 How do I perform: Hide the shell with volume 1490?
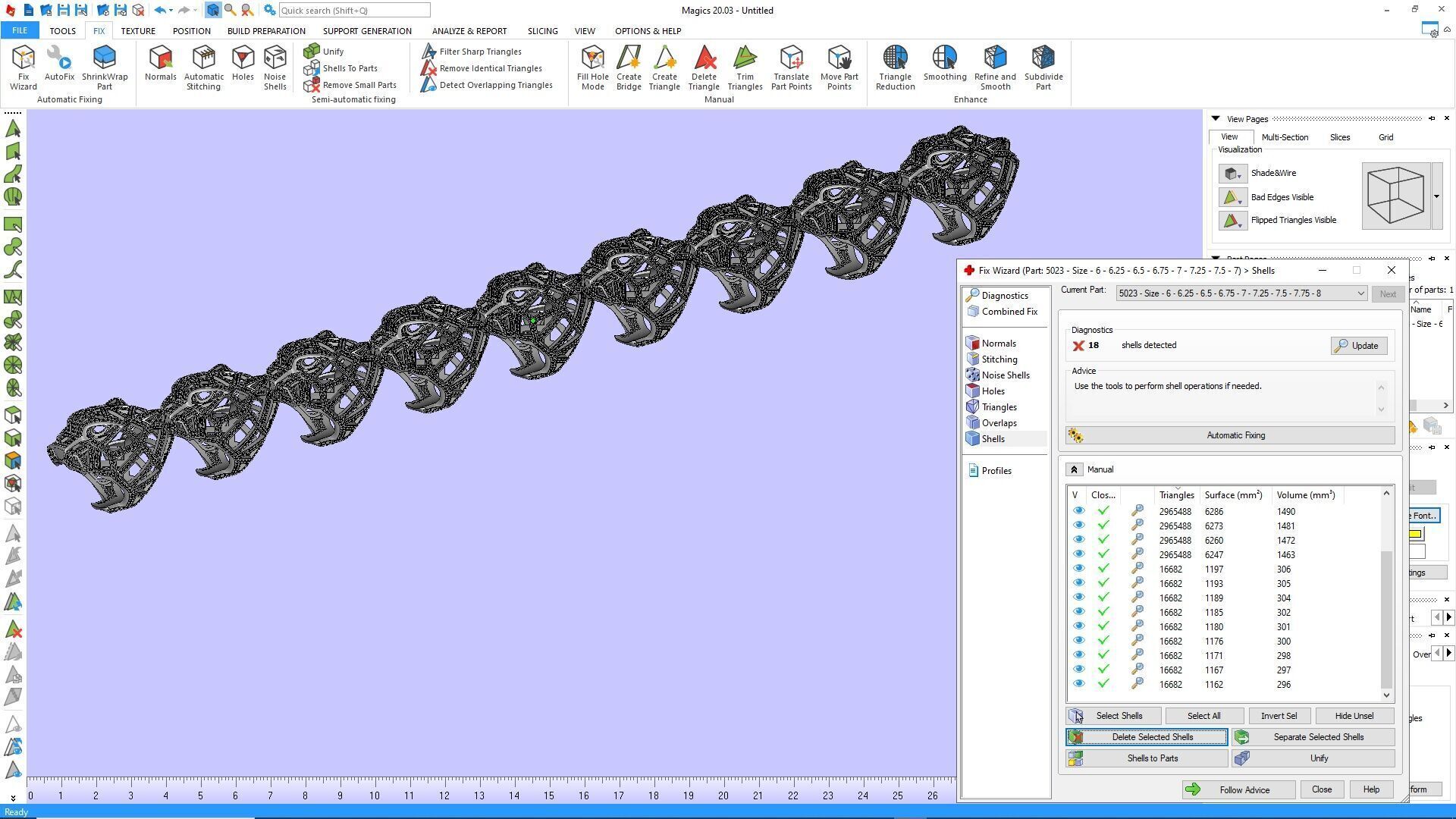[x=1078, y=512]
